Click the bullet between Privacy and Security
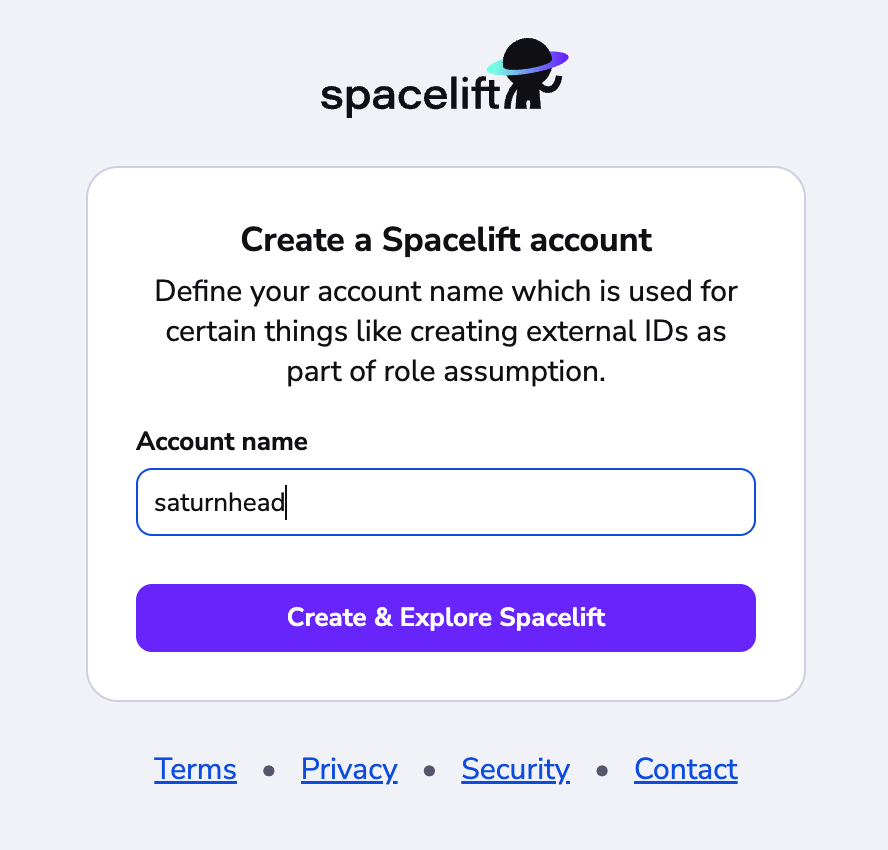This screenshot has width=888, height=850. 430,770
